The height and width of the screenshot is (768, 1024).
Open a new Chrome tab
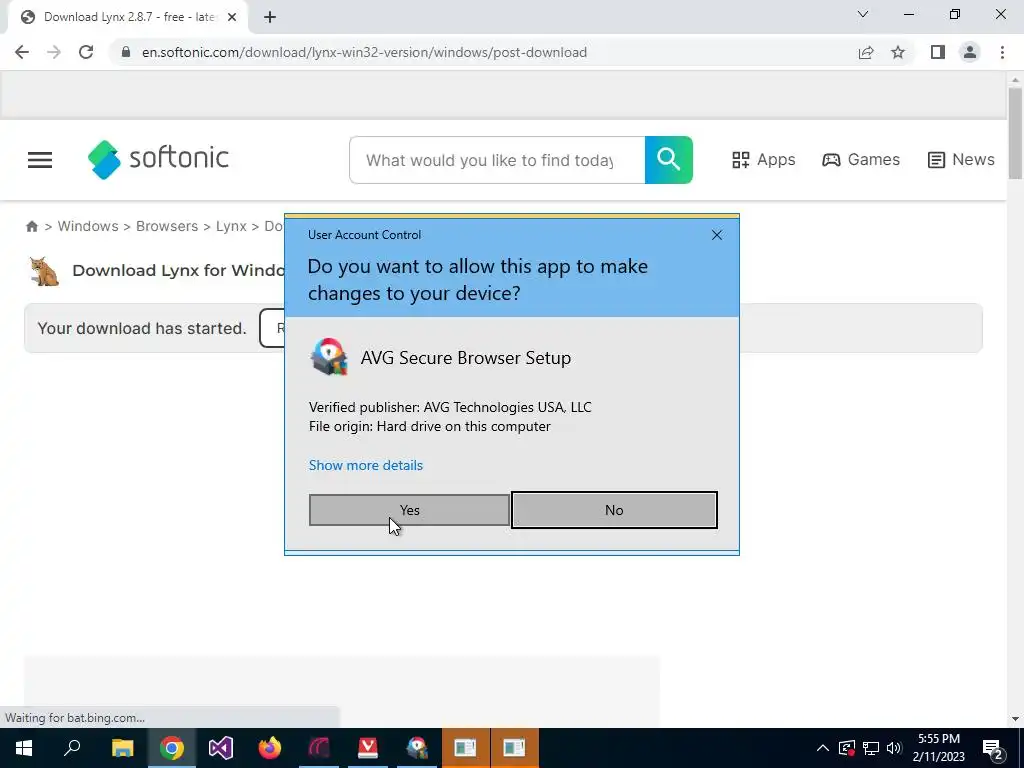[x=270, y=18]
